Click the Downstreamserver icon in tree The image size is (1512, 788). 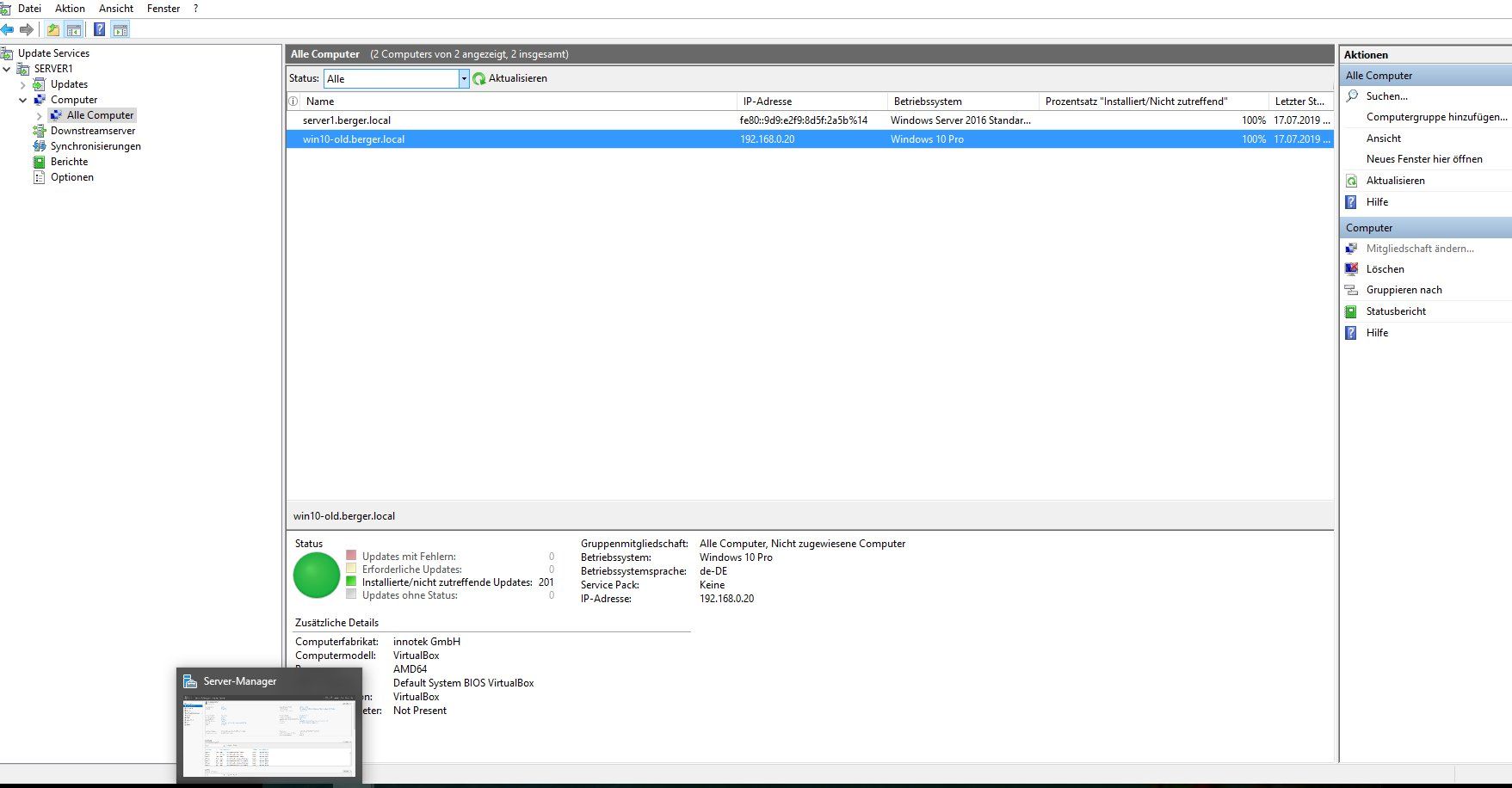[39, 131]
